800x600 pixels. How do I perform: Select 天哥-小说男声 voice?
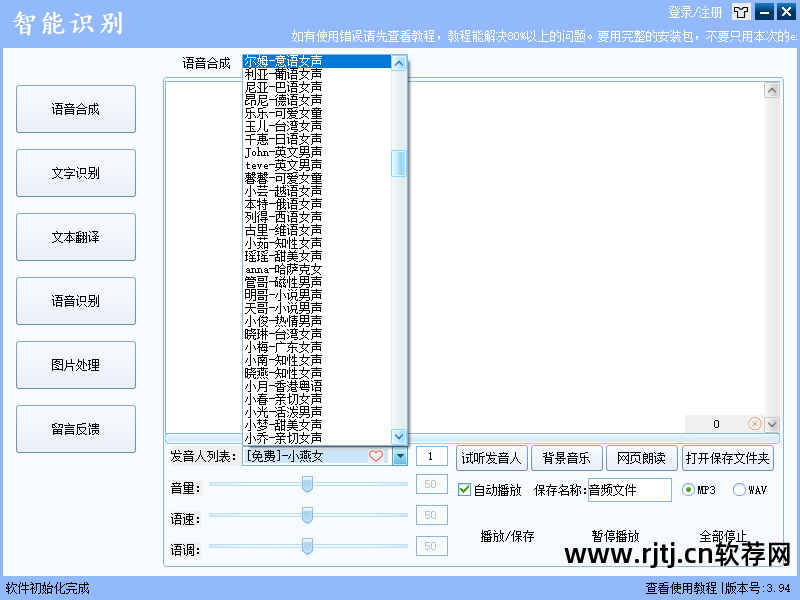[x=317, y=309]
